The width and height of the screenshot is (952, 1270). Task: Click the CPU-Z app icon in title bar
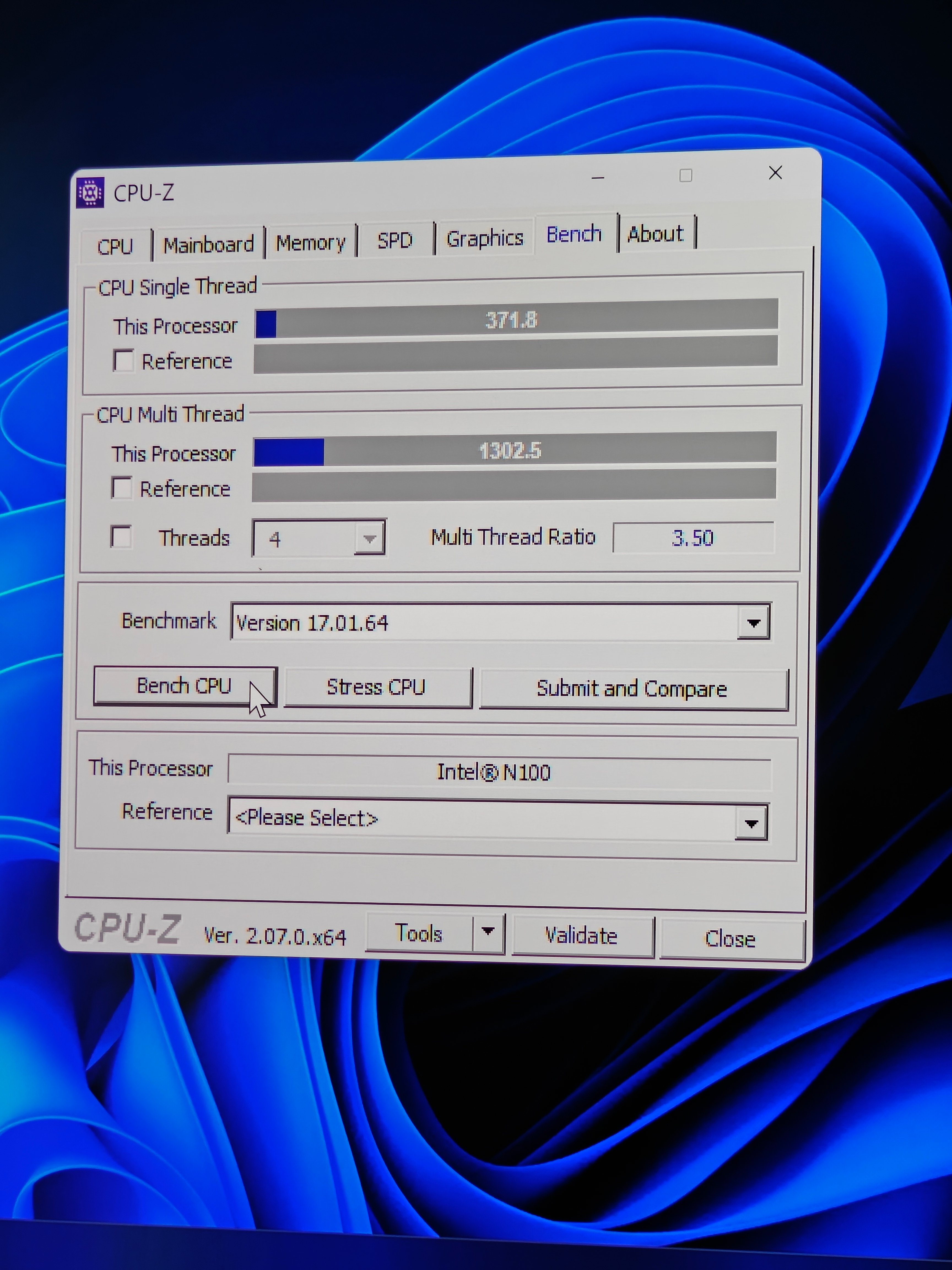click(x=90, y=193)
